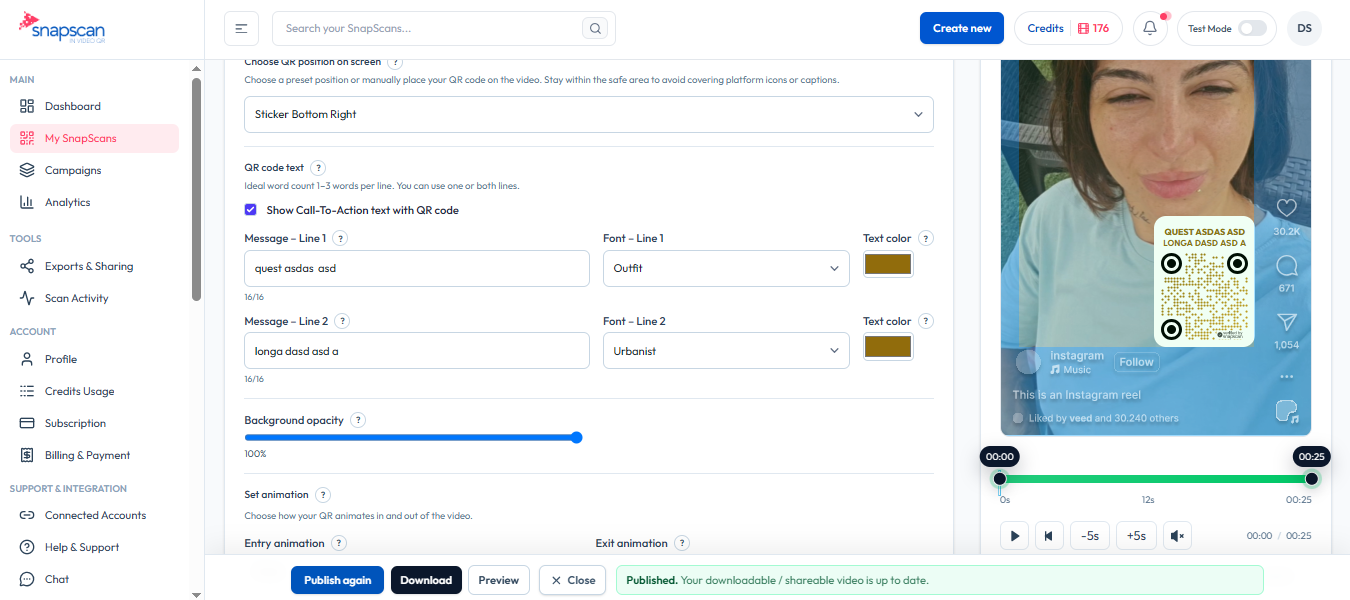Image resolution: width=1350 pixels, height=600 pixels.
Task: Open Analytics in sidebar
Action: [95, 202]
